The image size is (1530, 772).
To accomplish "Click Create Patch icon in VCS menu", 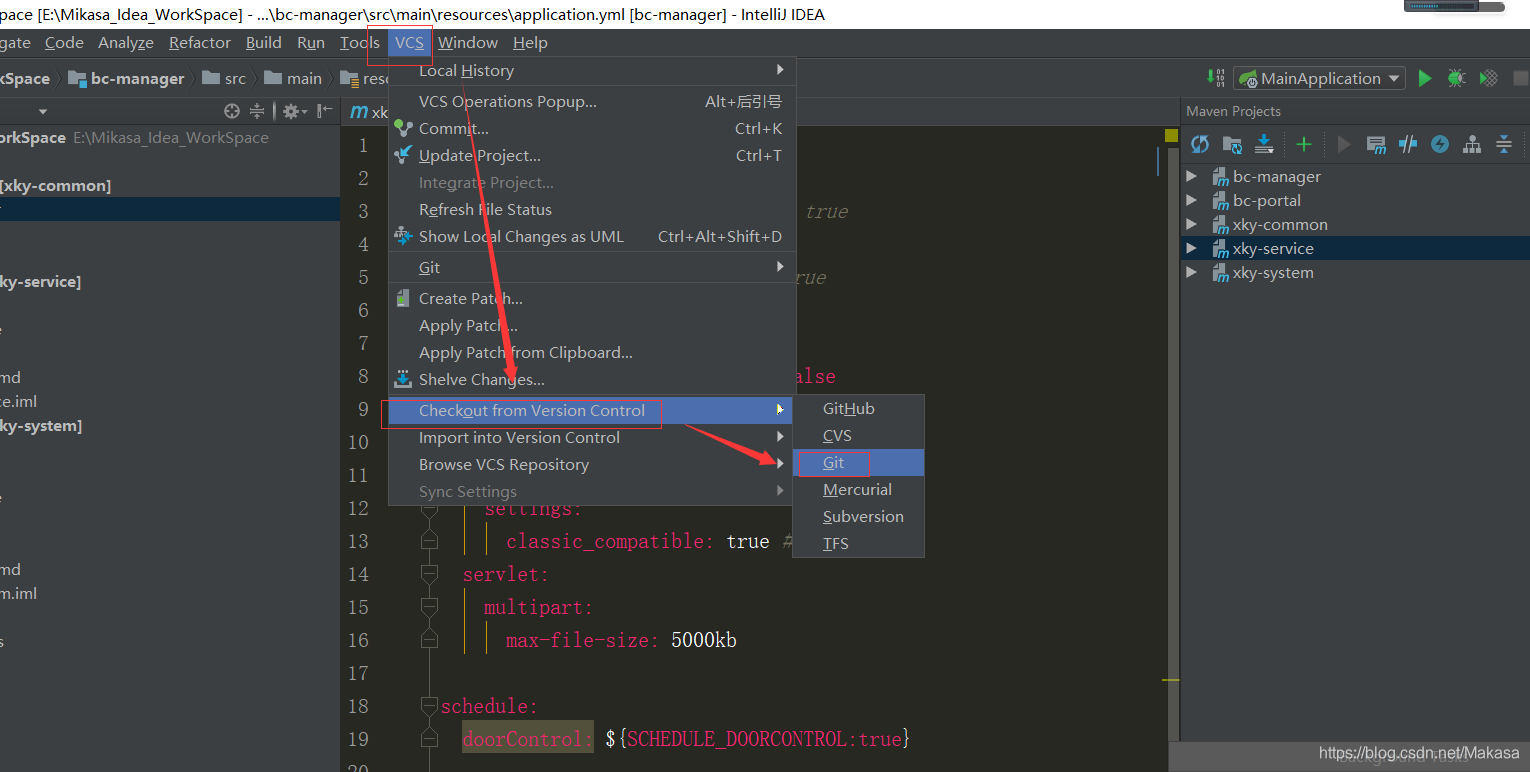I will (x=403, y=298).
